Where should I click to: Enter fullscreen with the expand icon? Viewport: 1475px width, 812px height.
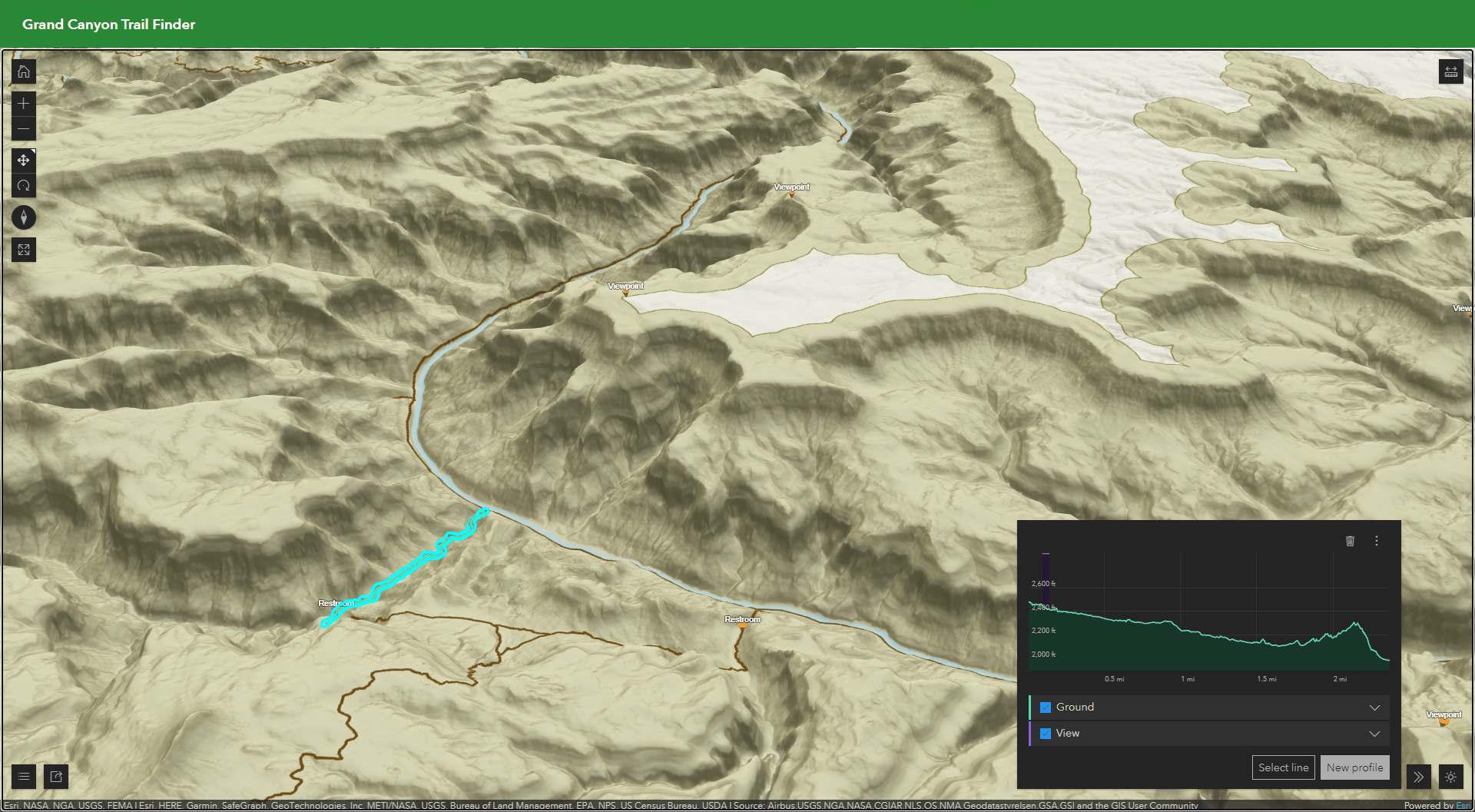(24, 250)
